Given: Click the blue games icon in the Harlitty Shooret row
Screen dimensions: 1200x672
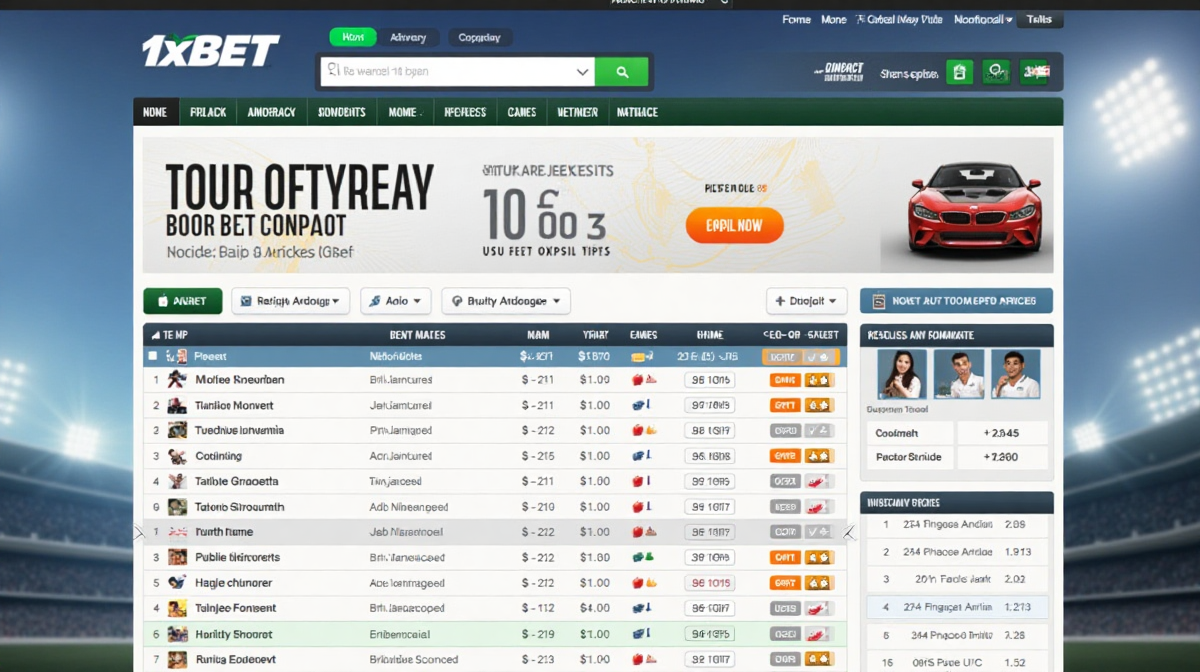Looking at the screenshot, I should tap(642, 634).
